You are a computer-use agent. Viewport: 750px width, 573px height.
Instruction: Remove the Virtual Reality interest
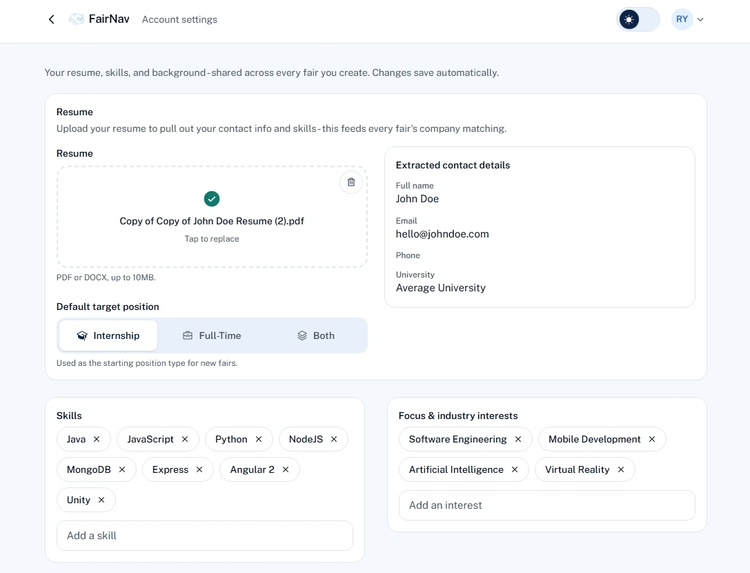[x=620, y=470]
